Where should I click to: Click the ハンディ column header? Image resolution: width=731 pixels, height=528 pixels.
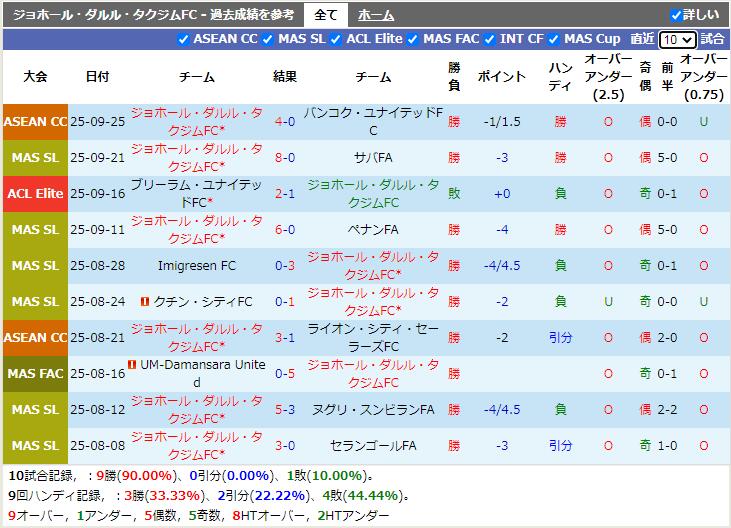pos(560,76)
